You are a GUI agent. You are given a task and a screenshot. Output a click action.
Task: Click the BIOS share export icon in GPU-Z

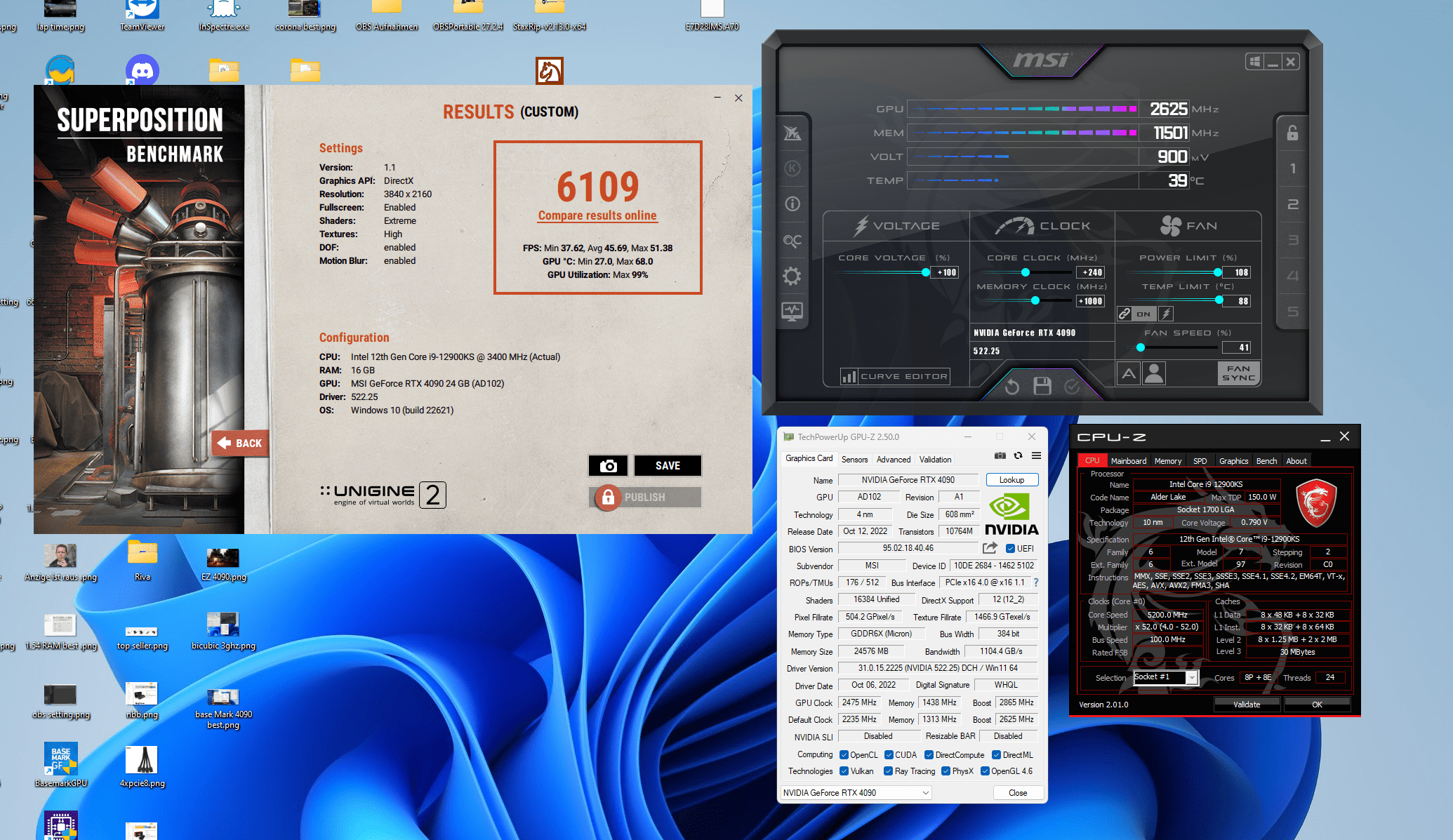[x=990, y=548]
